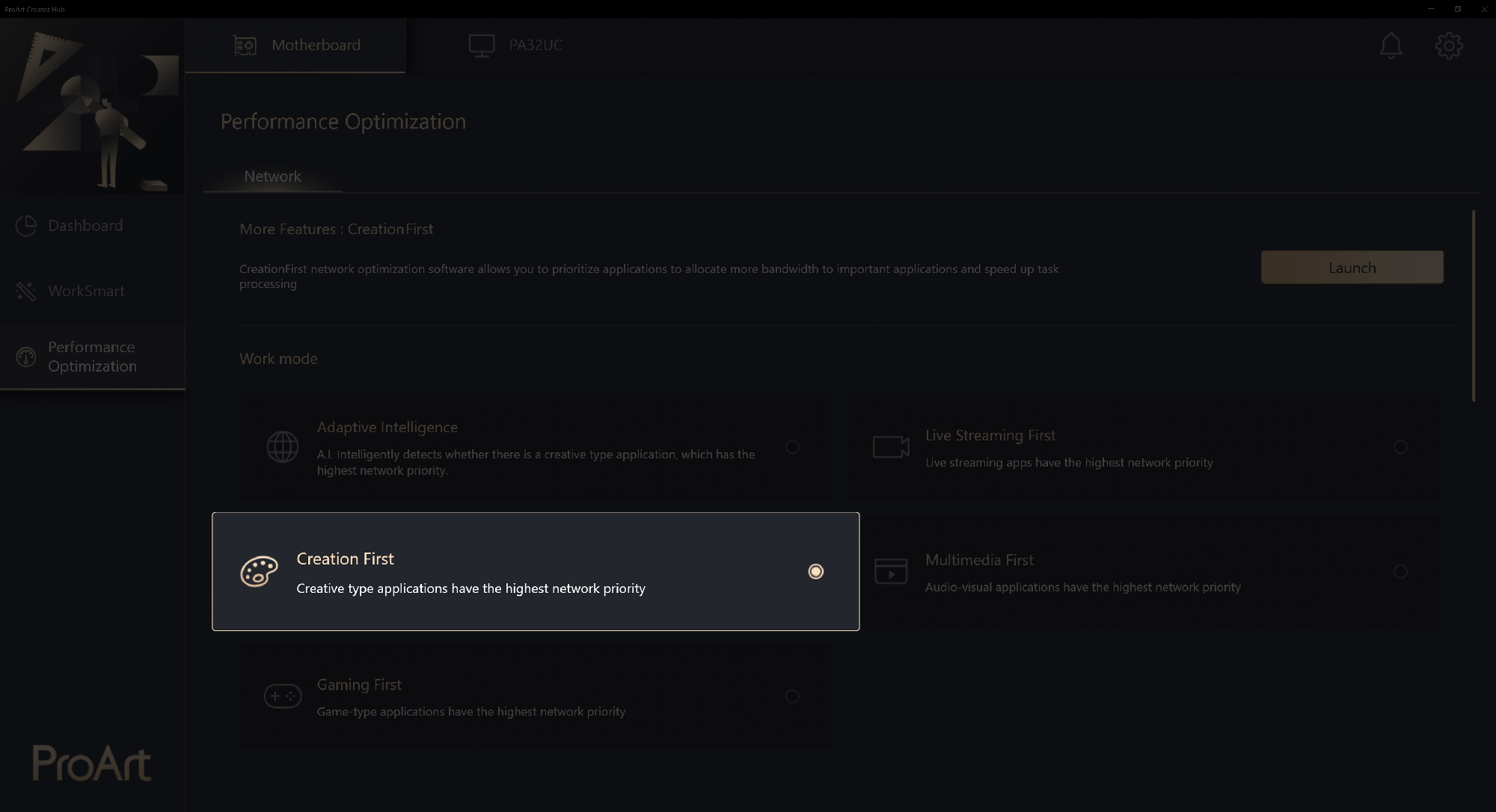Click the Gaming First work mode option
This screenshot has width=1496, height=812.
pyautogui.click(x=792, y=696)
